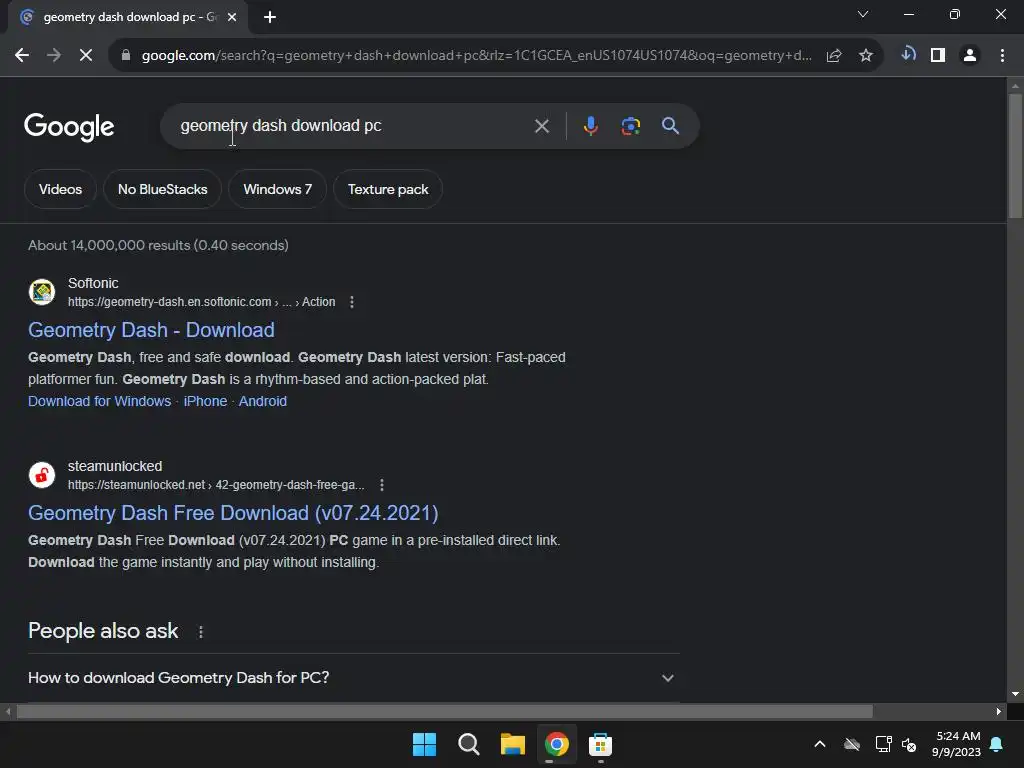This screenshot has width=1024, height=768.
Task: Click the scroll-down arrow of vertical scrollbar
Action: [x=1015, y=694]
